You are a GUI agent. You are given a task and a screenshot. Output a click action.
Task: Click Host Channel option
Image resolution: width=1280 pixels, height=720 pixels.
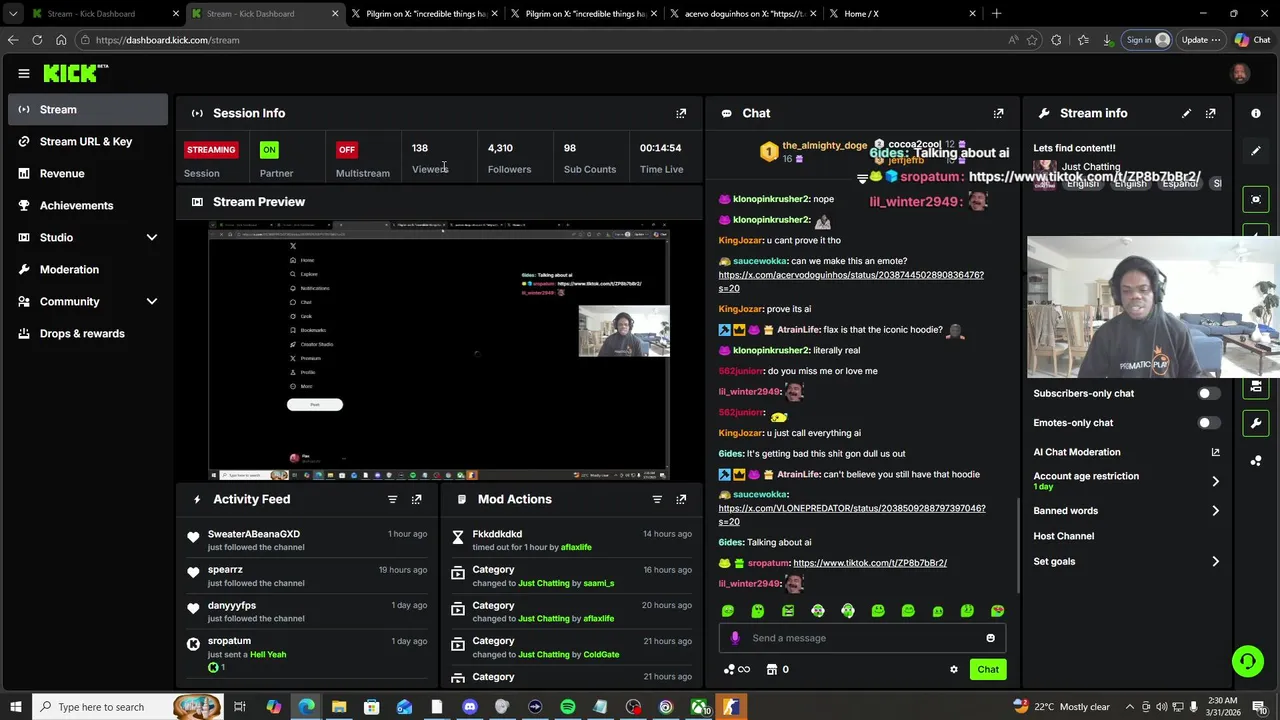(x=1063, y=536)
